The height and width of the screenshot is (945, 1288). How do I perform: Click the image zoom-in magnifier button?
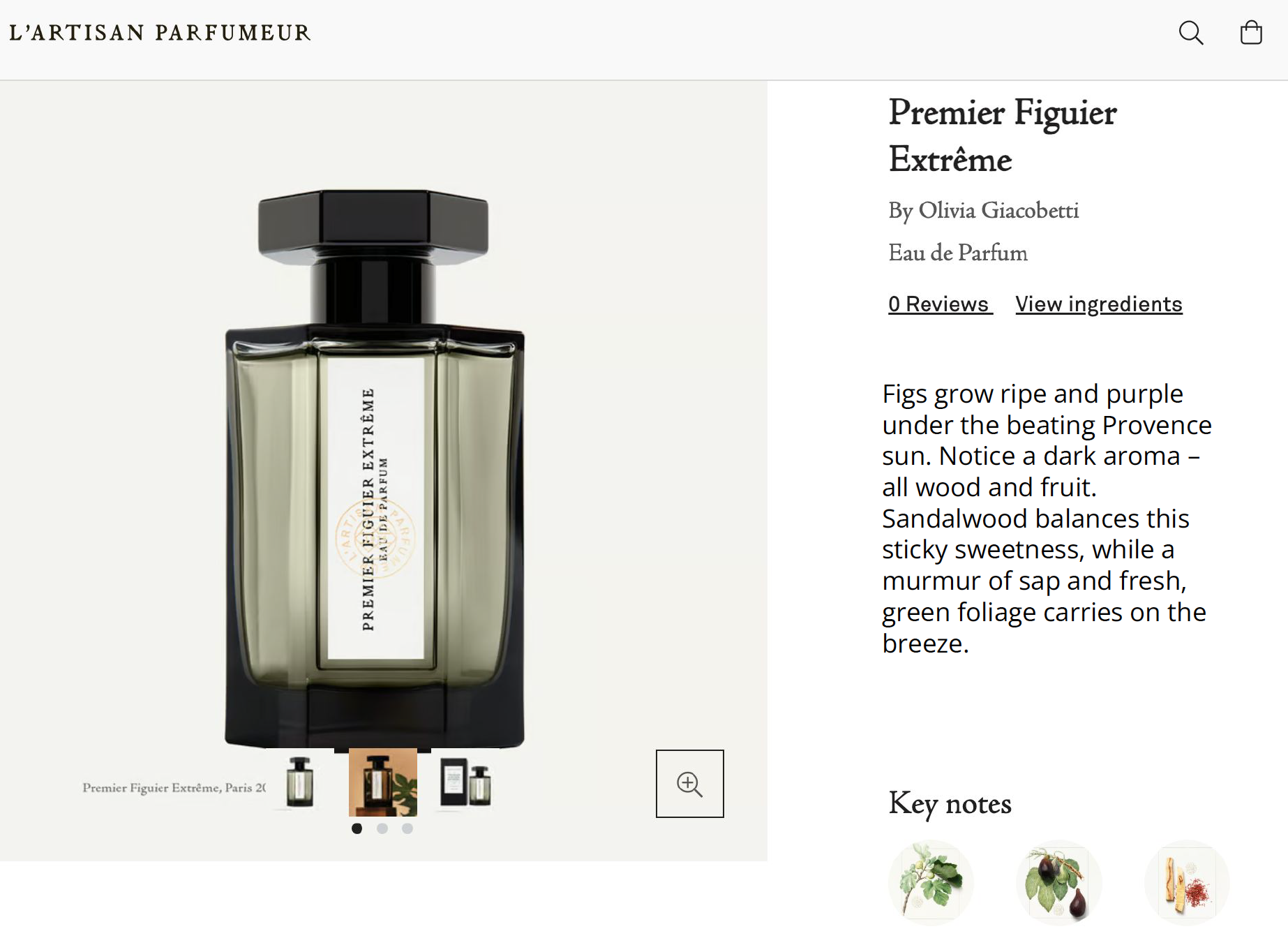[690, 784]
